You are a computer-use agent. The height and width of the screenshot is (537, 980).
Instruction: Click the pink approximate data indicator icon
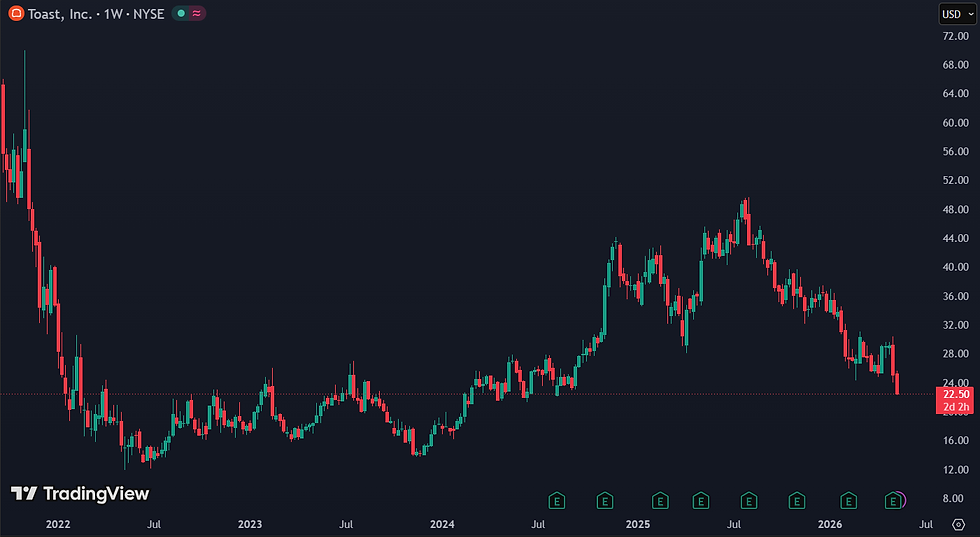tap(197, 13)
